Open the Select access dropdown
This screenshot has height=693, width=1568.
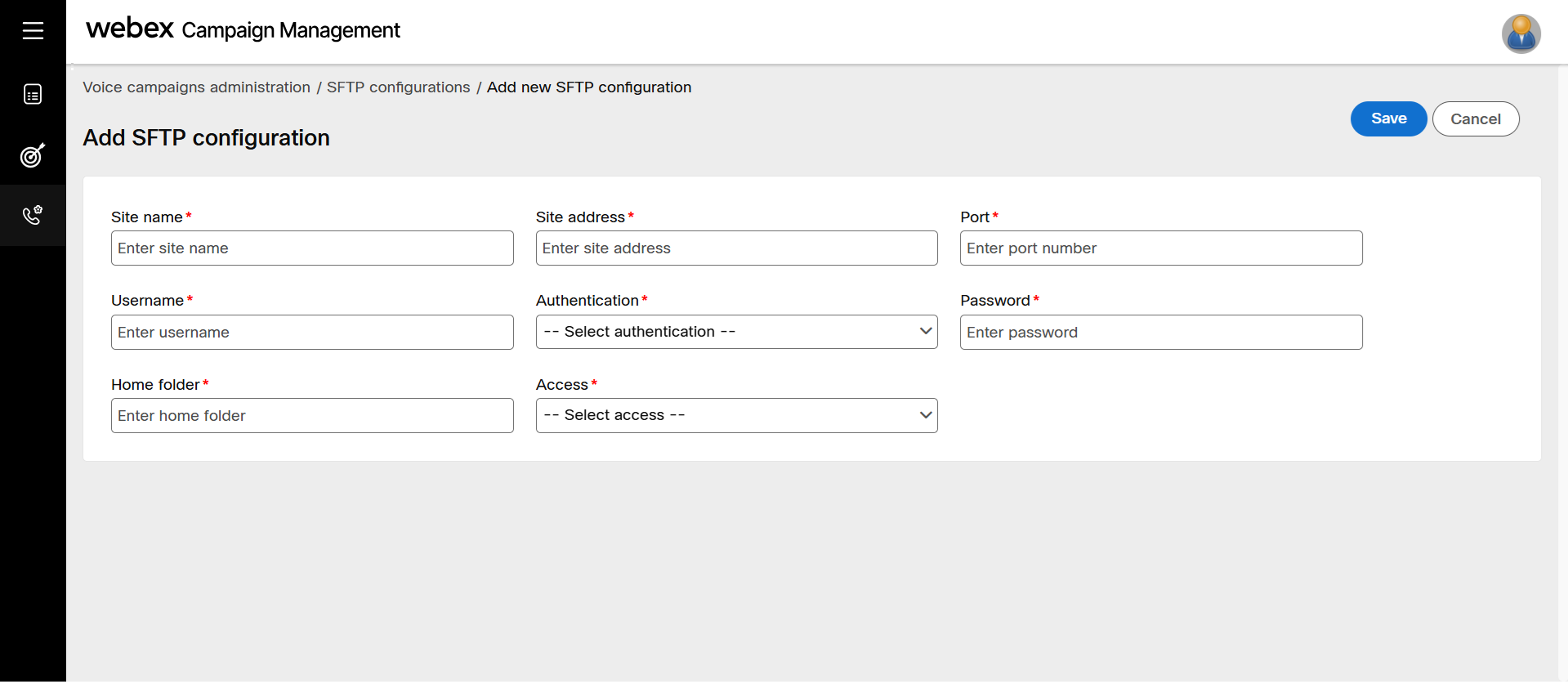[736, 415]
